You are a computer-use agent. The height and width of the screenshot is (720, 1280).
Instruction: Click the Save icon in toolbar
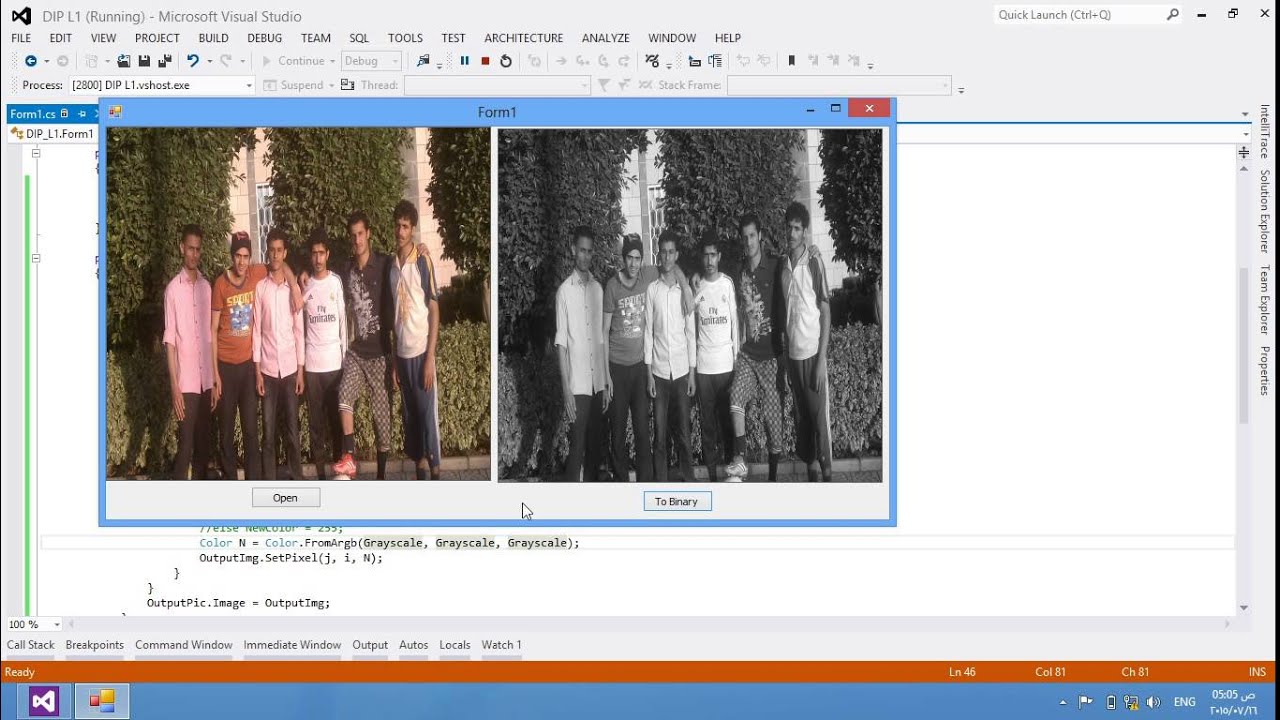pyautogui.click(x=144, y=61)
